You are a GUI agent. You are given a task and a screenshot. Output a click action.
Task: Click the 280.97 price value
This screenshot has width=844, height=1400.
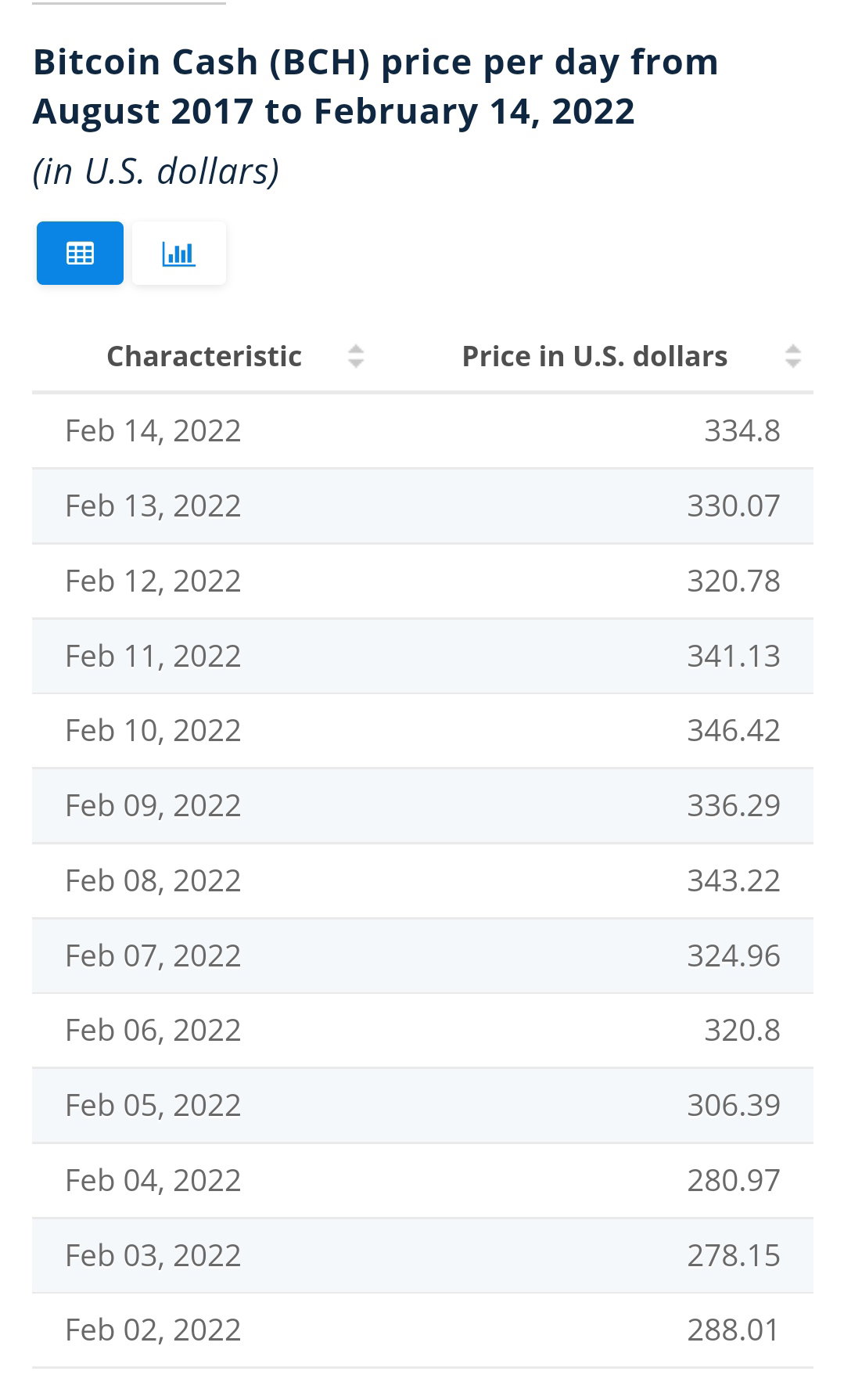pyautogui.click(x=734, y=1180)
